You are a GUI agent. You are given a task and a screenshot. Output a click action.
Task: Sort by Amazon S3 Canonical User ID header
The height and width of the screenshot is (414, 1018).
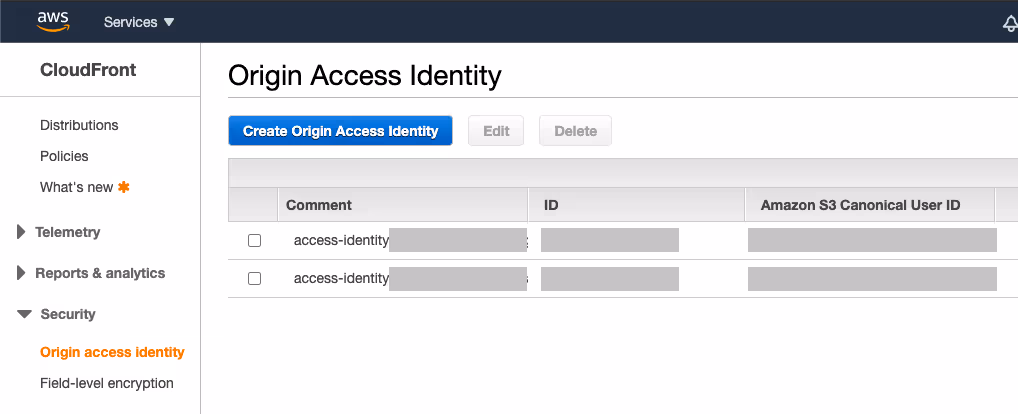click(x=870, y=205)
